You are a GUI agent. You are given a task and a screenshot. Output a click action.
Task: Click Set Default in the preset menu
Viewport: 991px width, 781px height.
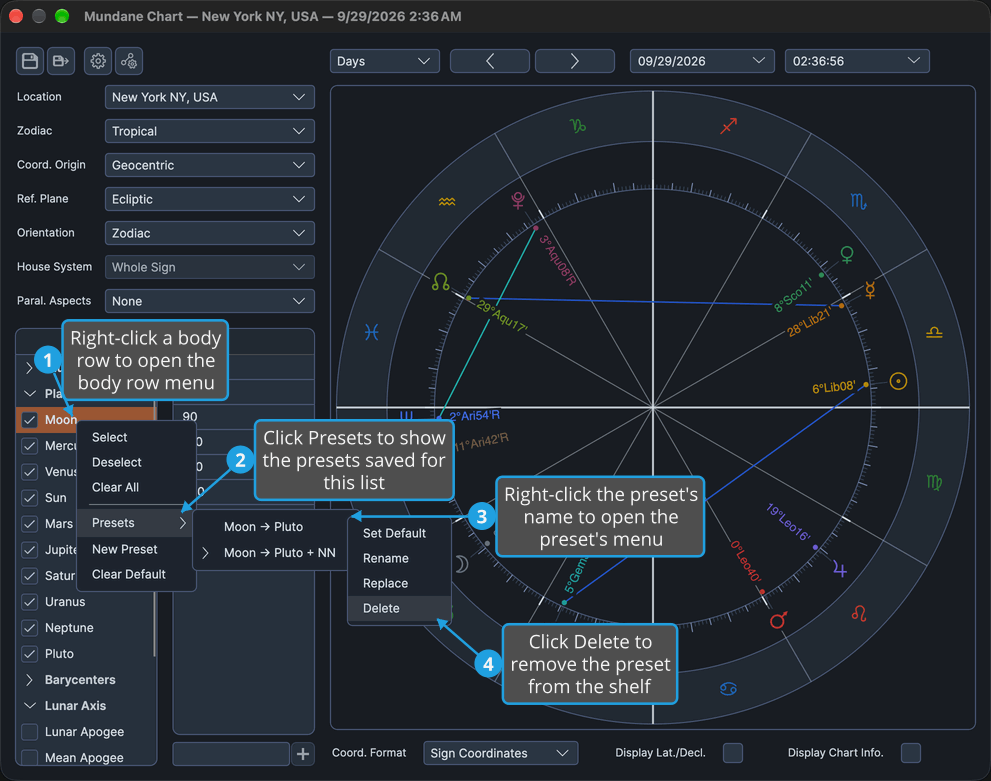pyautogui.click(x=399, y=533)
